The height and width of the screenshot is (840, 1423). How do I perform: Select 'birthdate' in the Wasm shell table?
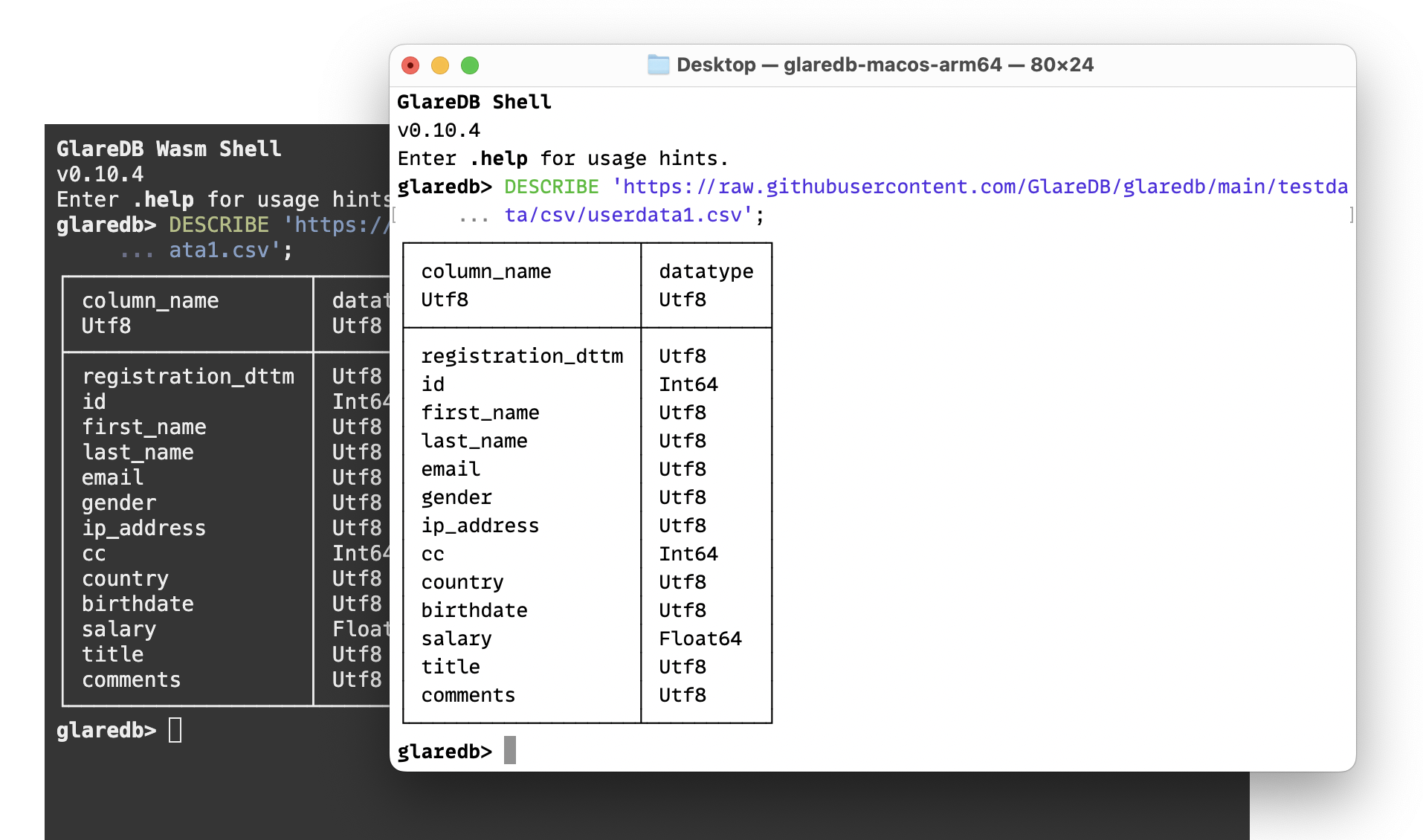138,604
